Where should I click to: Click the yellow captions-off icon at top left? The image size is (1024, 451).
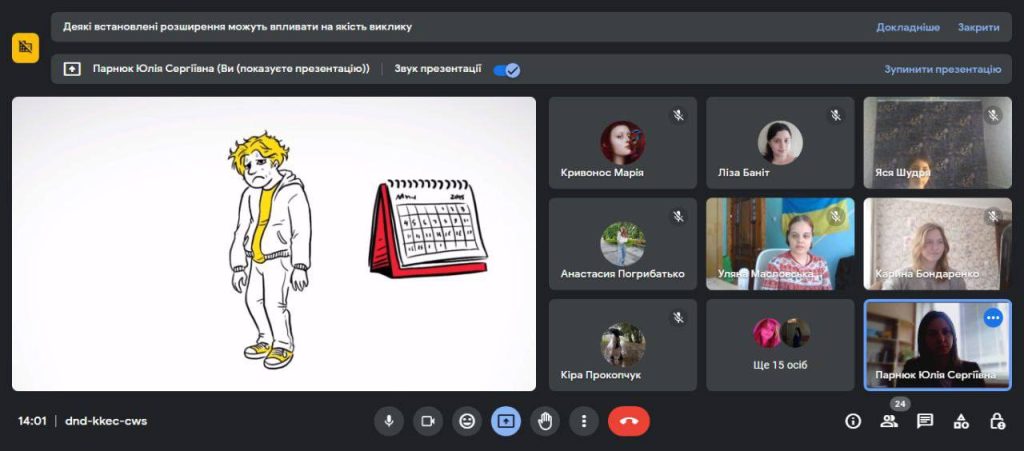pyautogui.click(x=26, y=47)
